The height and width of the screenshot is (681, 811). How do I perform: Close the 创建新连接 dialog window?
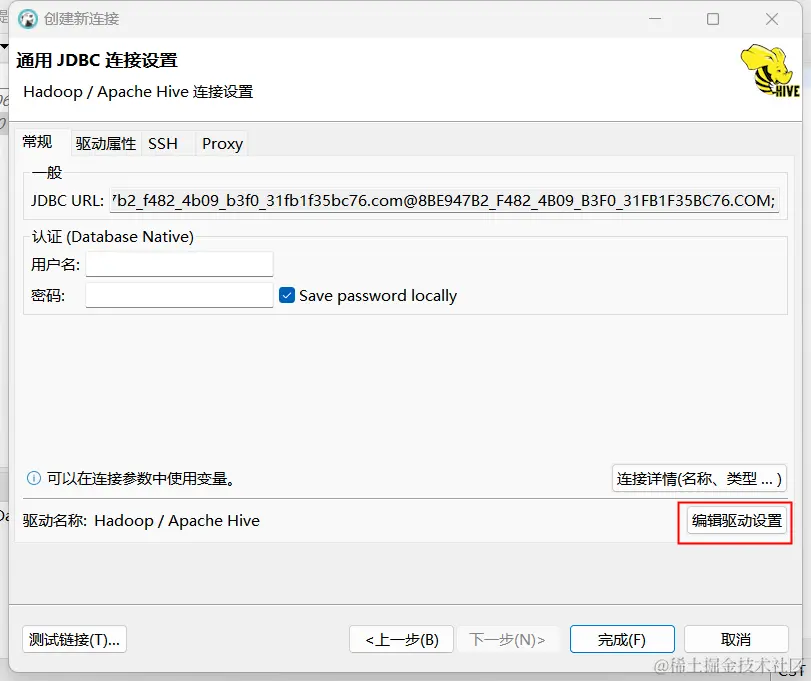tap(772, 19)
